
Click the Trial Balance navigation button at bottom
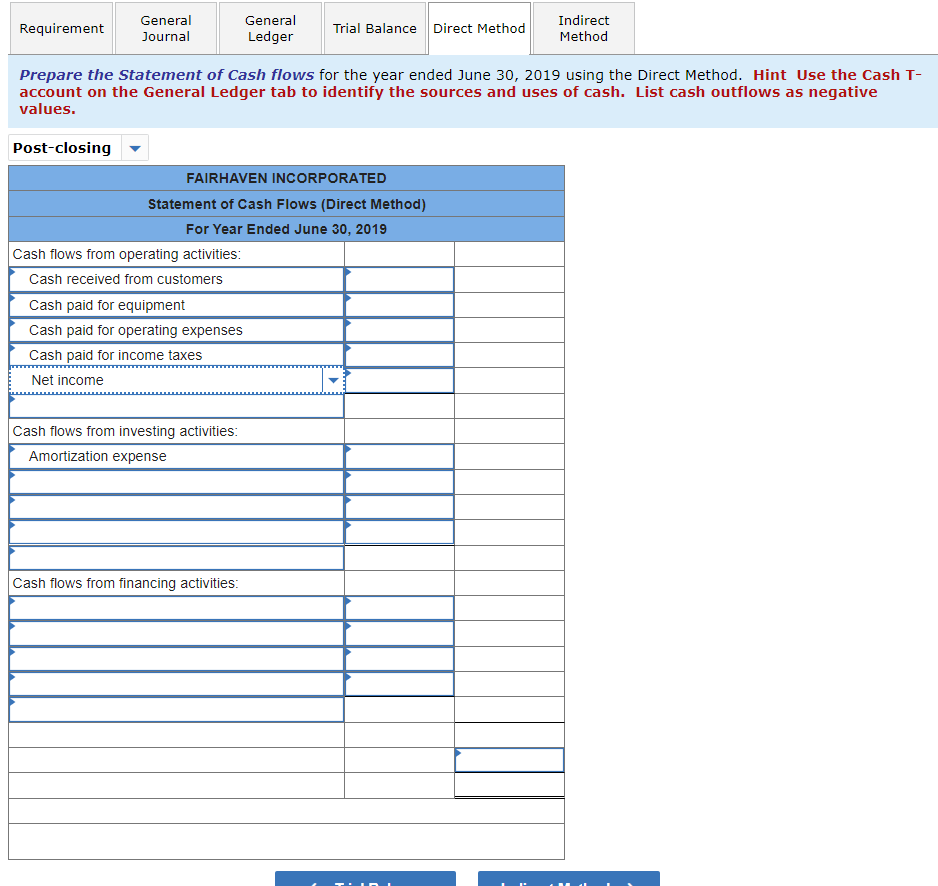click(364, 880)
